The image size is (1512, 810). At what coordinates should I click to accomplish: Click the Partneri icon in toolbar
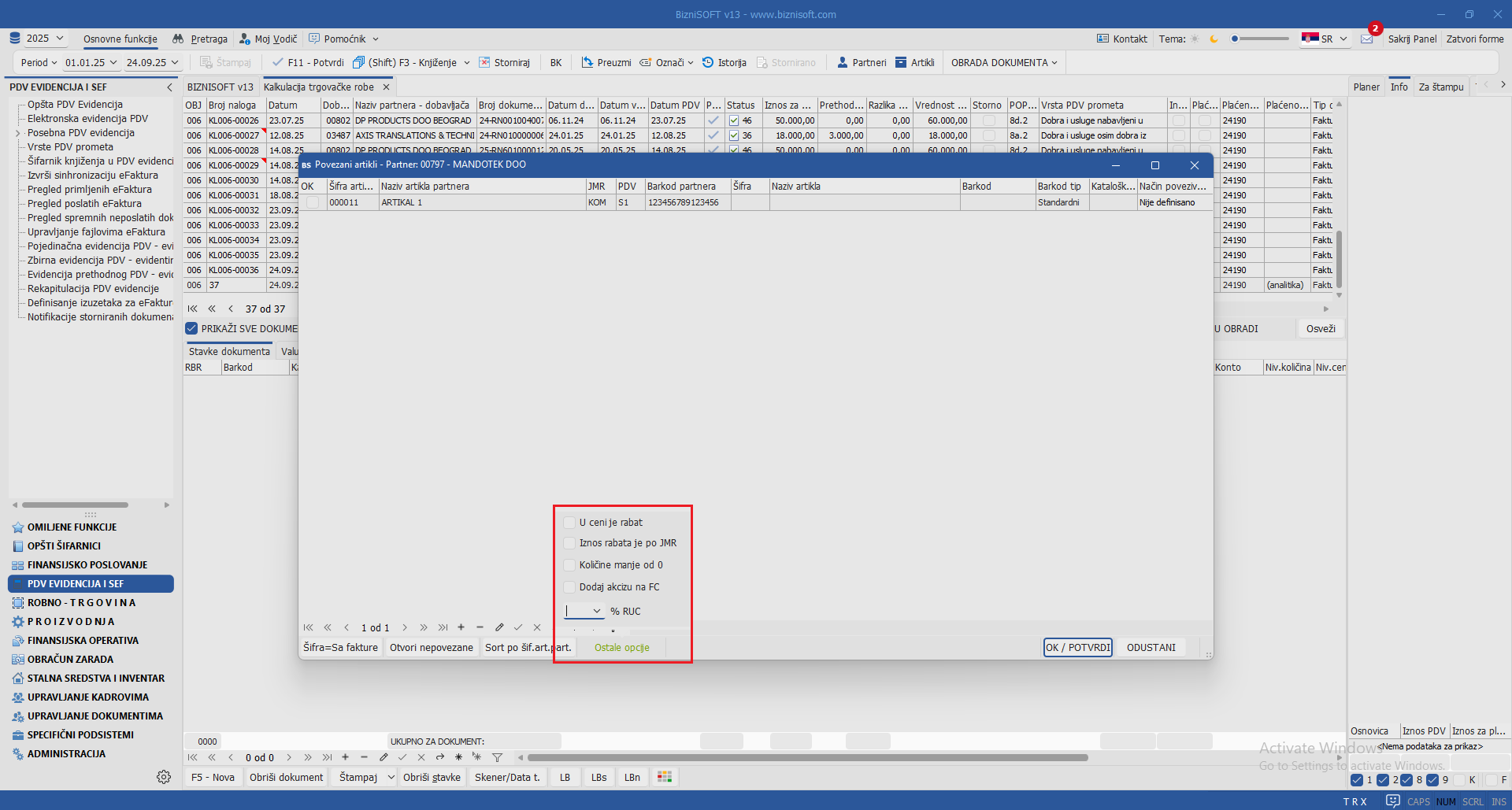[842, 63]
